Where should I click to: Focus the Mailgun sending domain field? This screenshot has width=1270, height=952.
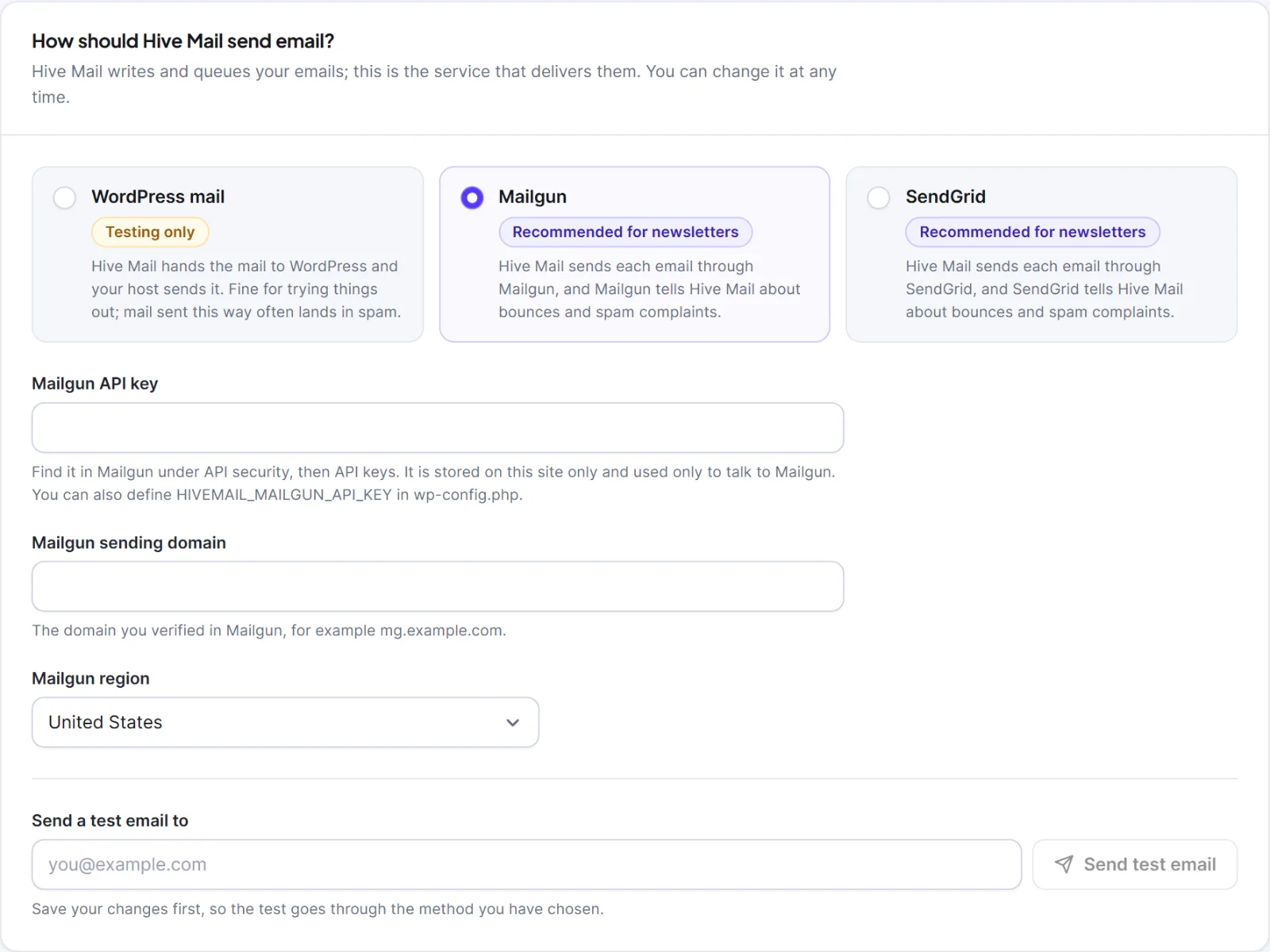tap(437, 586)
